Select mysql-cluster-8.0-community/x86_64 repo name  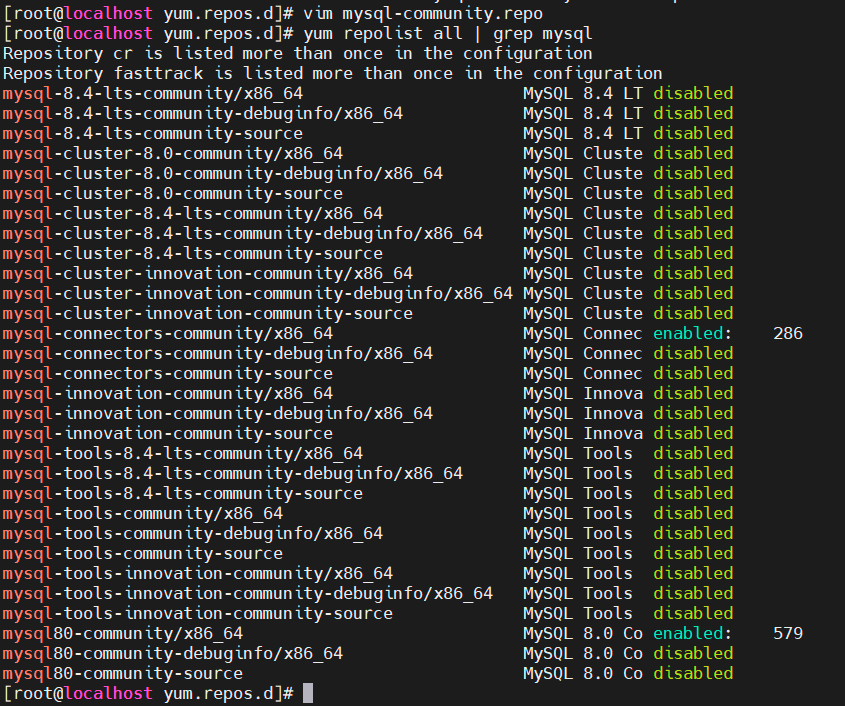[x=173, y=153]
